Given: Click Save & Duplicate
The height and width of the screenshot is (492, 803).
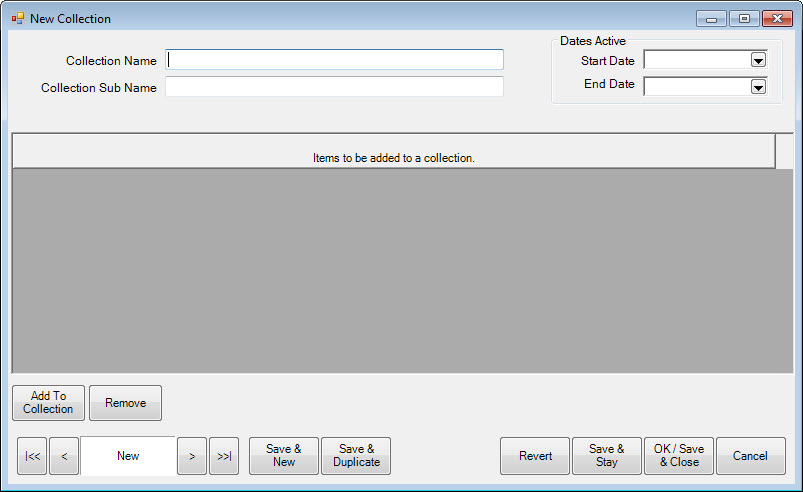Looking at the screenshot, I should 357,456.
